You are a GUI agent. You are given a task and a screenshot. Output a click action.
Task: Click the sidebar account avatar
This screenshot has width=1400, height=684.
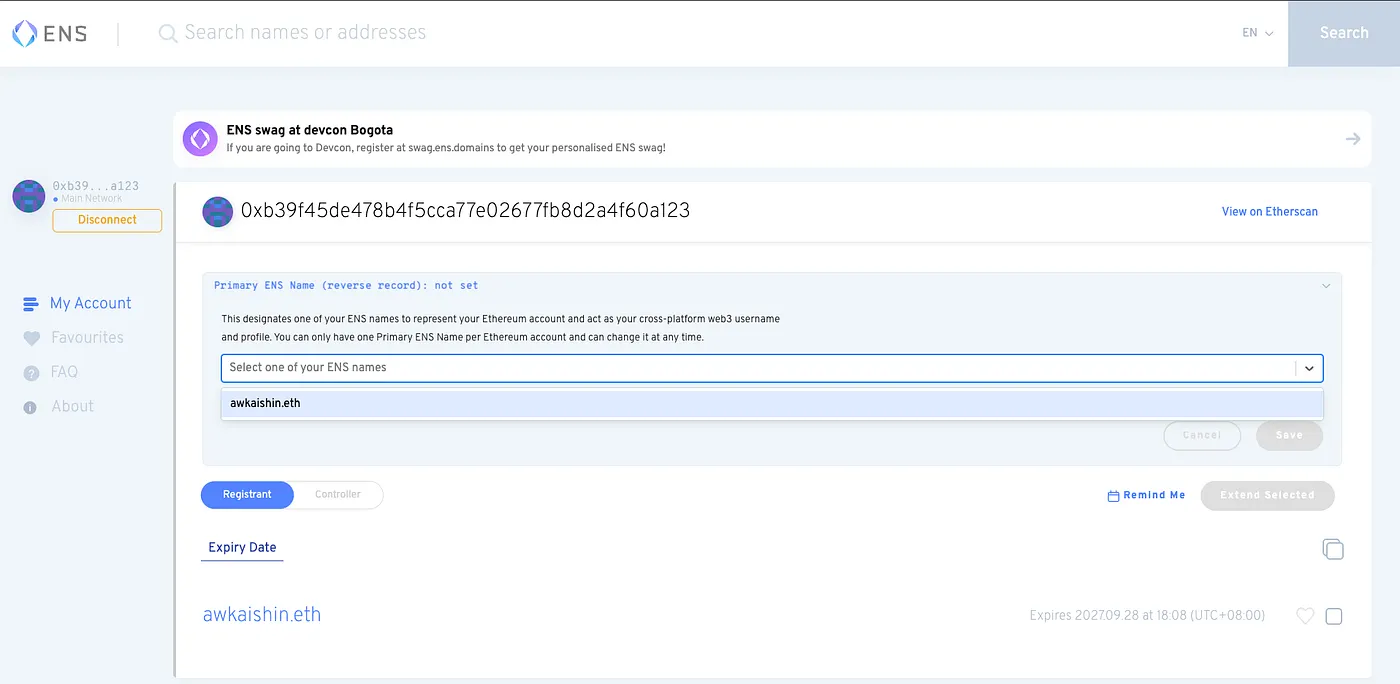(29, 196)
